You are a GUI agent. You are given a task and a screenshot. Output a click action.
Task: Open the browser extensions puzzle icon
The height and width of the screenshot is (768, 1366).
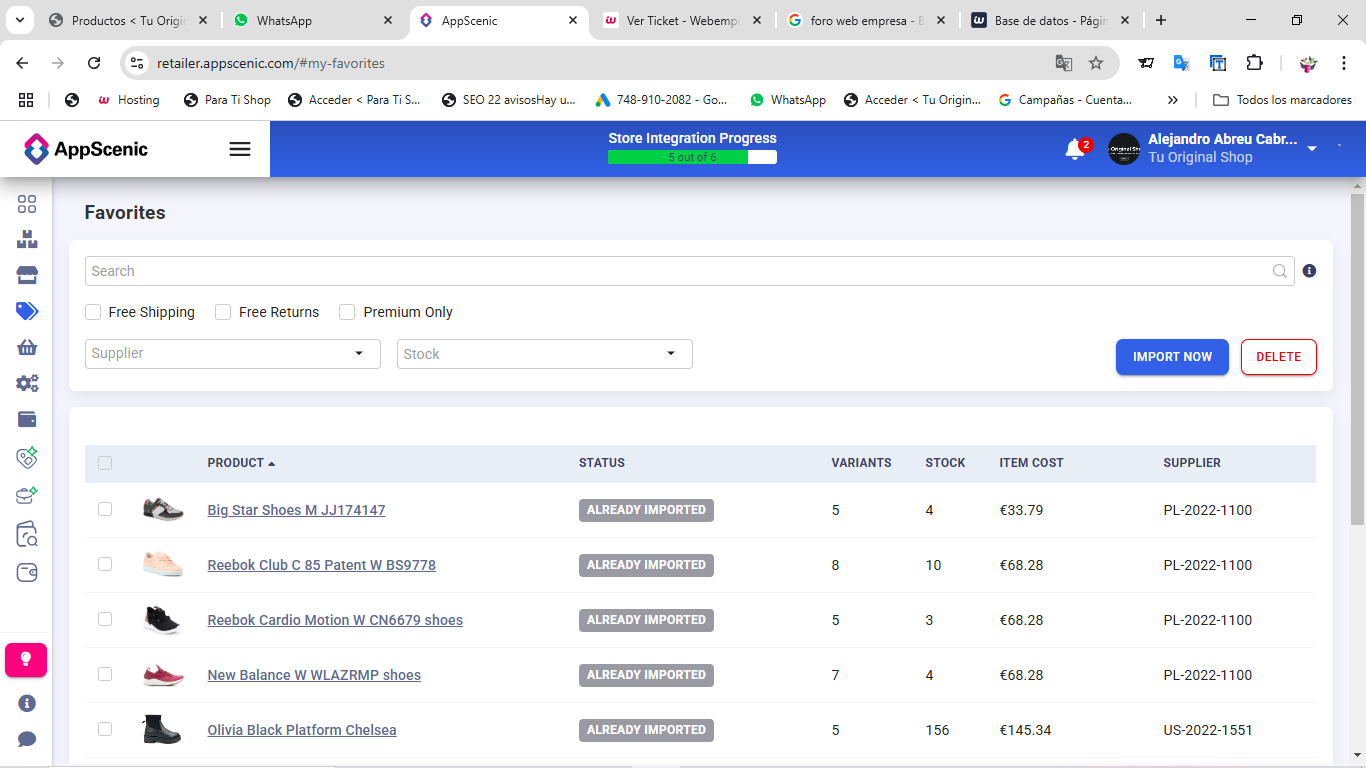pyautogui.click(x=1254, y=63)
